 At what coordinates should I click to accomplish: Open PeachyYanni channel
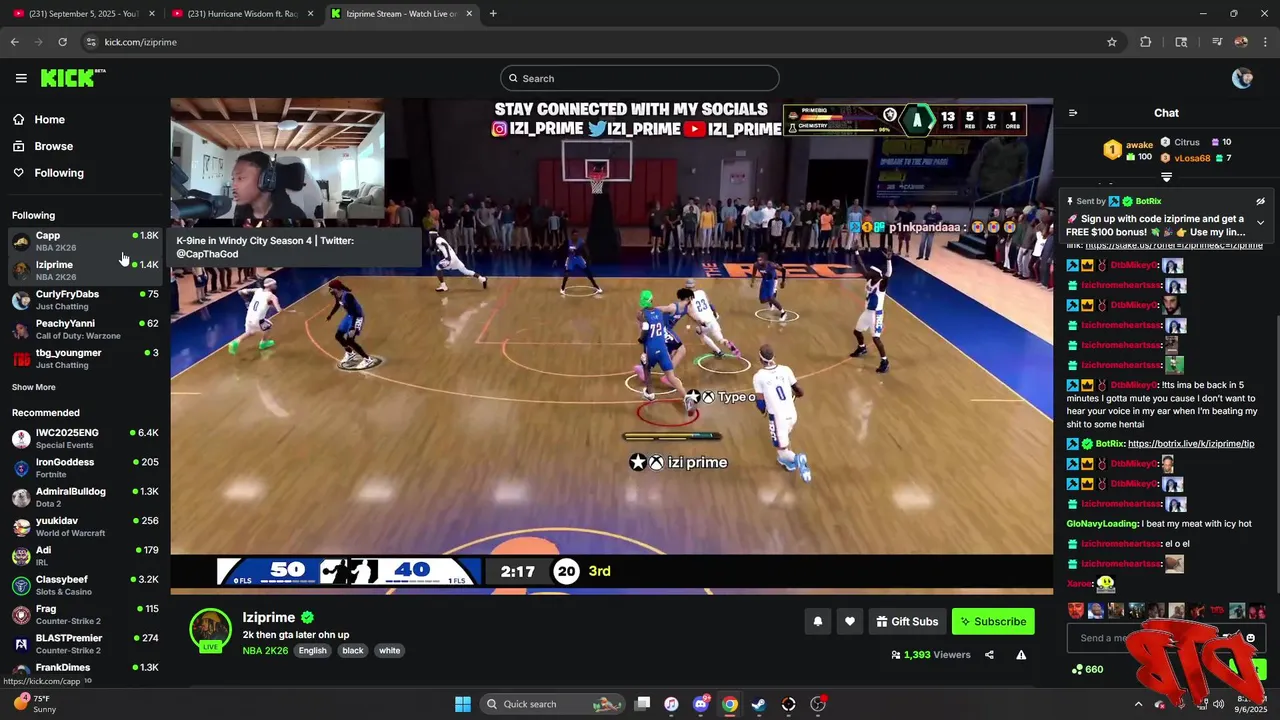pos(85,329)
